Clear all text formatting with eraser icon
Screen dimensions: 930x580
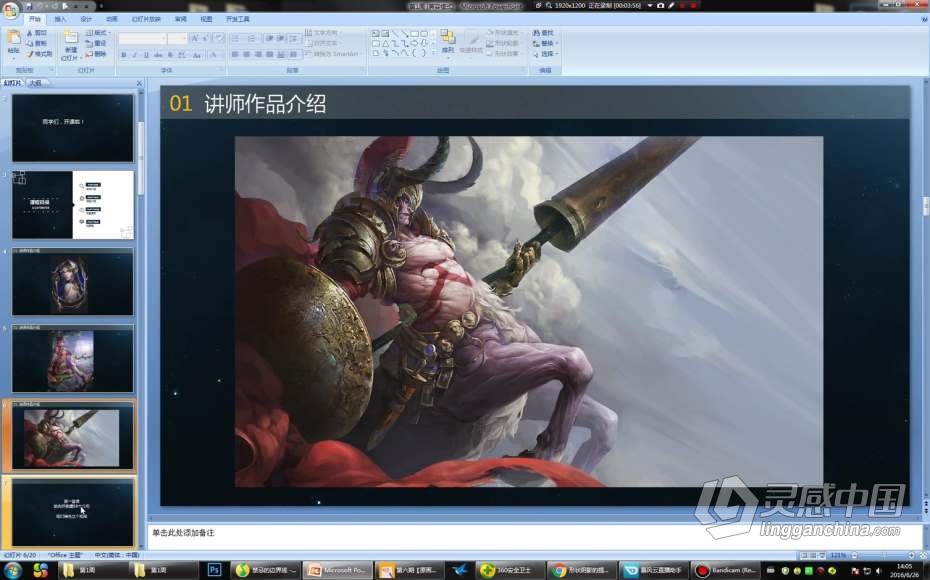click(218, 39)
